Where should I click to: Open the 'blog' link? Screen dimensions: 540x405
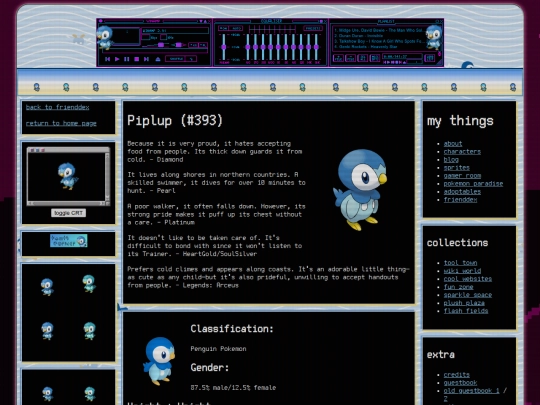[x=451, y=159]
